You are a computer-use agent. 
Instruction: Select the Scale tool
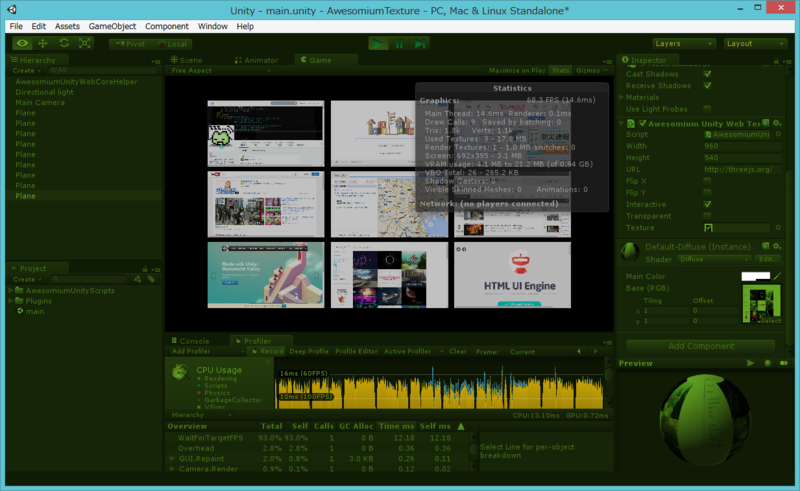click(x=85, y=43)
